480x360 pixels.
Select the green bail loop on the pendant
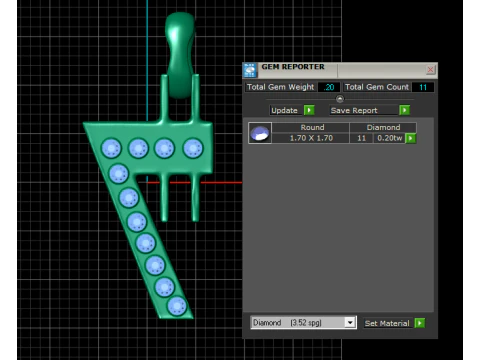180,55
